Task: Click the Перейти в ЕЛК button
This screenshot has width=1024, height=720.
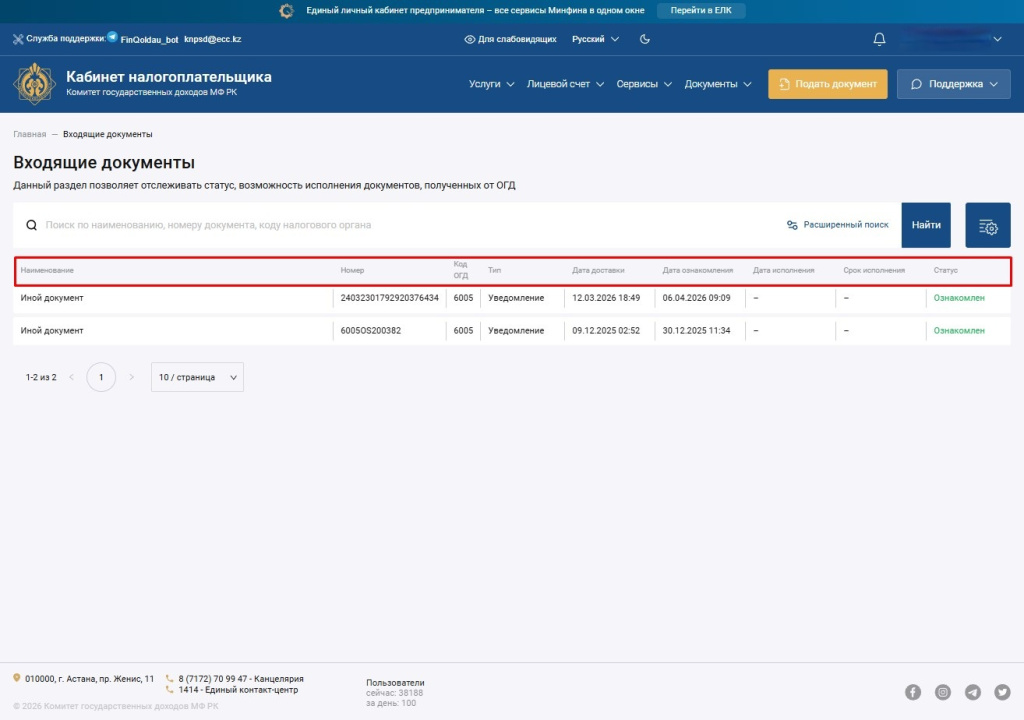Action: (701, 10)
